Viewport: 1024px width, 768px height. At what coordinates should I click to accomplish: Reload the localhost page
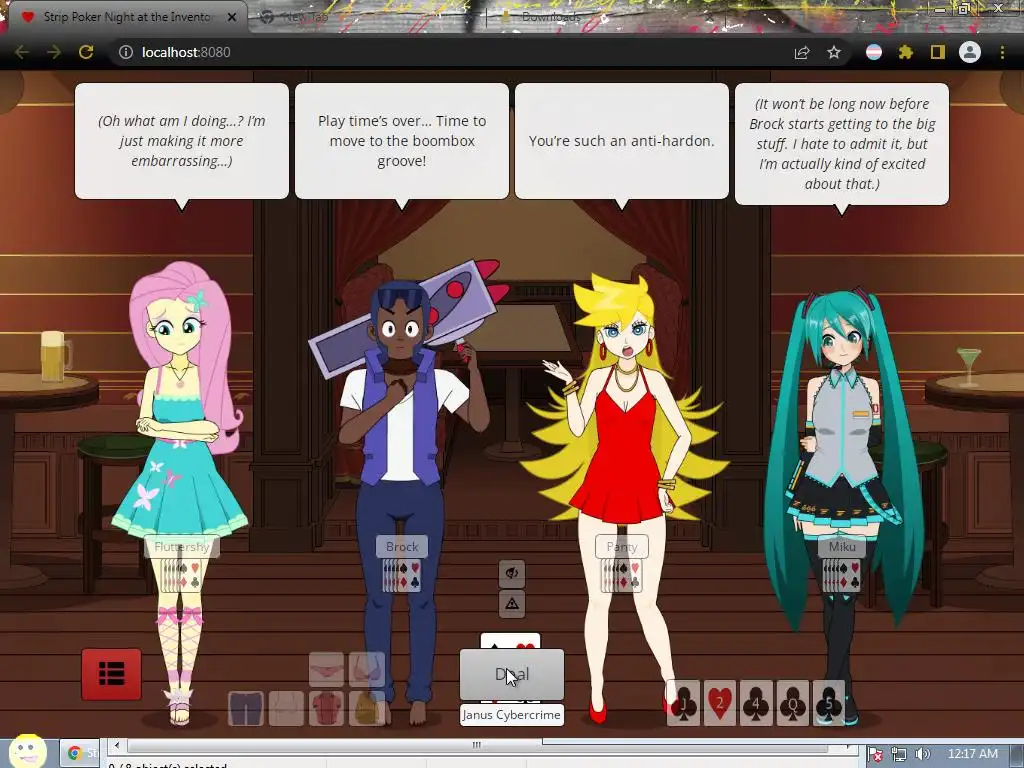pyautogui.click(x=86, y=52)
